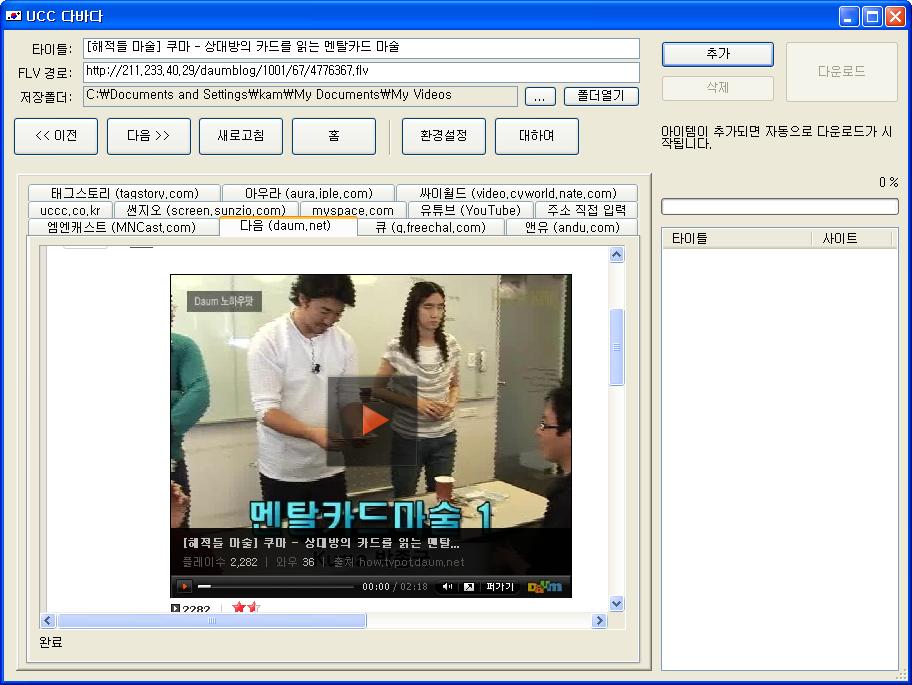Open the 주소 직접 입력 tab
The image size is (912, 685).
(586, 210)
